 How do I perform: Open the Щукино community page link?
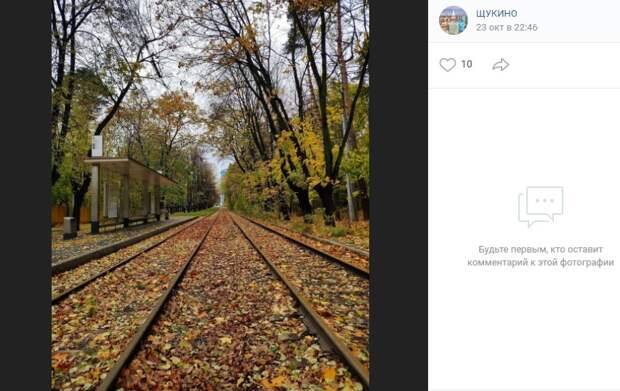coord(496,13)
